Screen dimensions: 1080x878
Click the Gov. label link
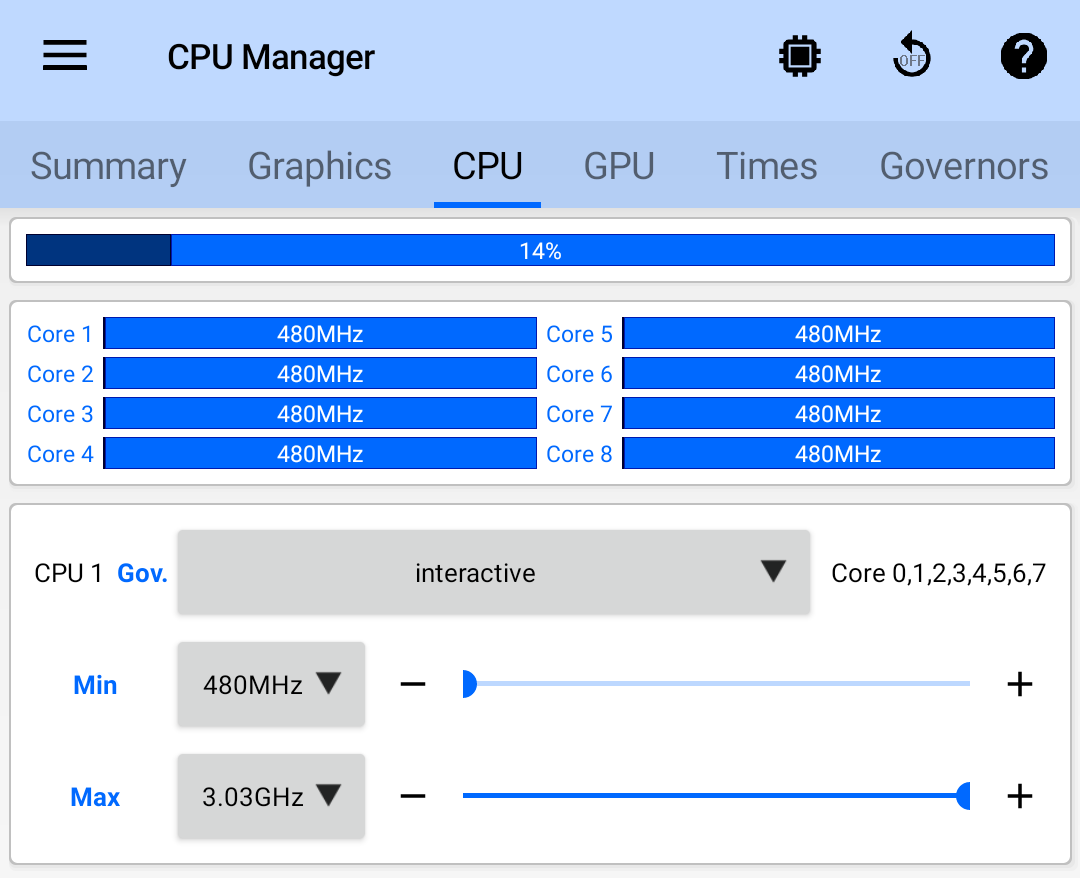(x=142, y=574)
